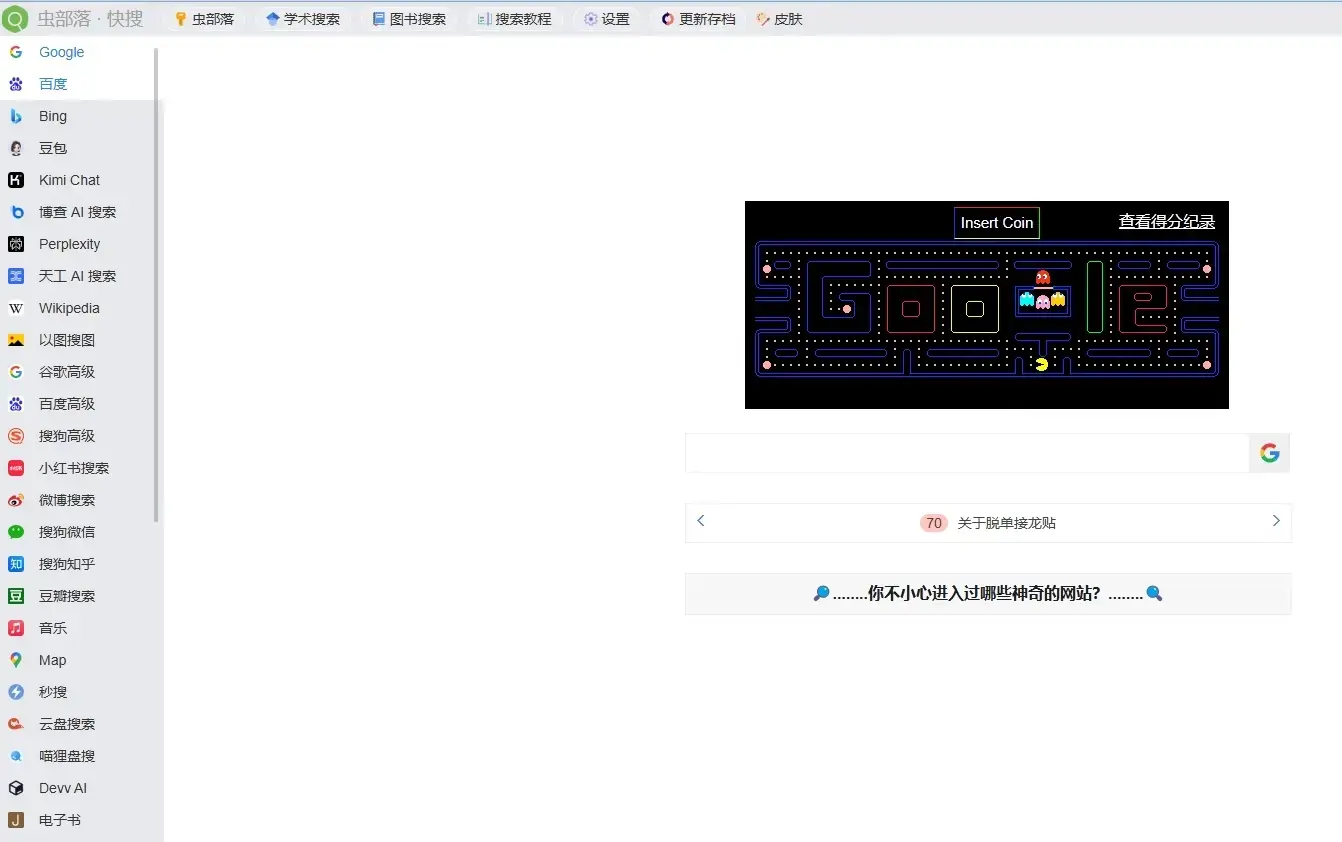Click the 查看得分纪录 link

(x=1167, y=222)
